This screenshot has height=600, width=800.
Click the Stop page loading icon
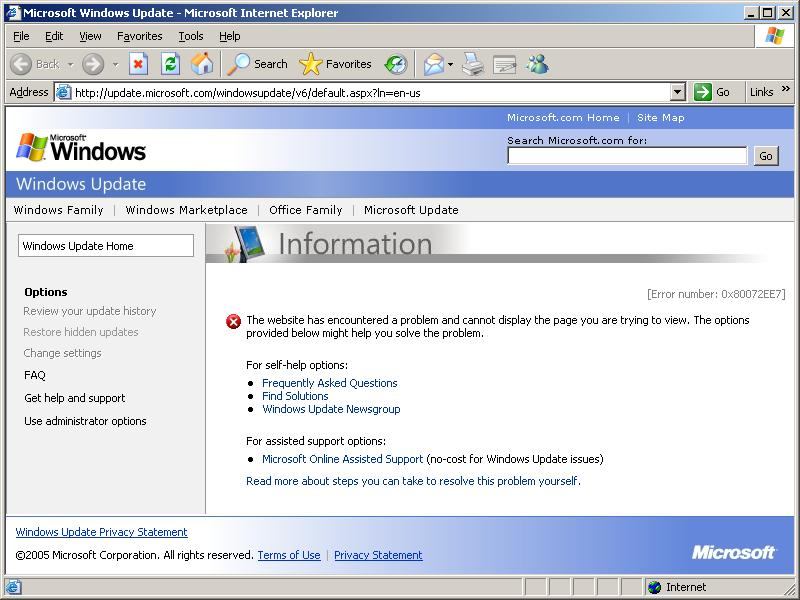138,64
